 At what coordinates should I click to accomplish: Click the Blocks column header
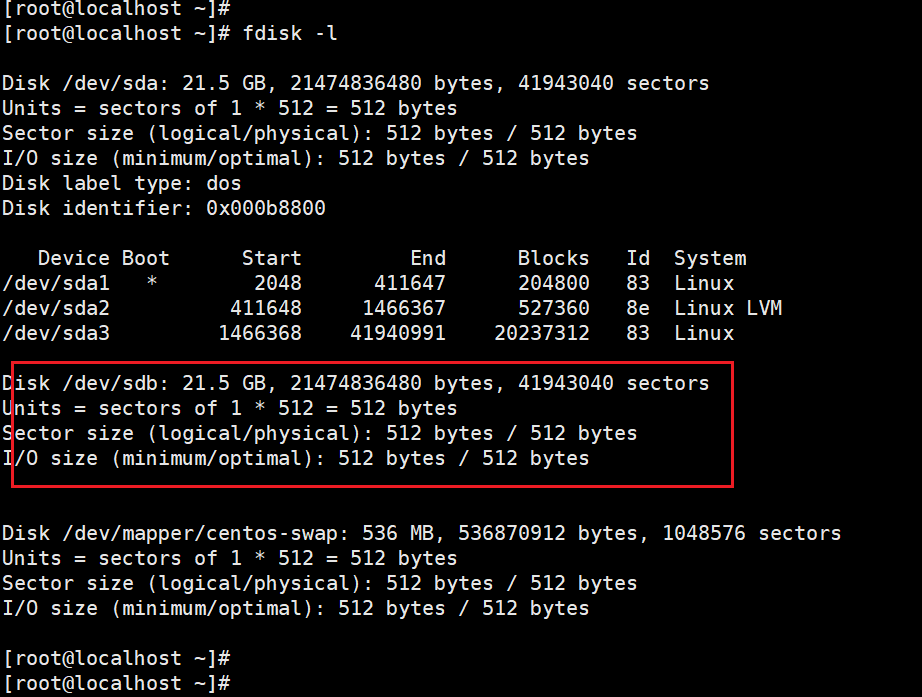click(553, 258)
